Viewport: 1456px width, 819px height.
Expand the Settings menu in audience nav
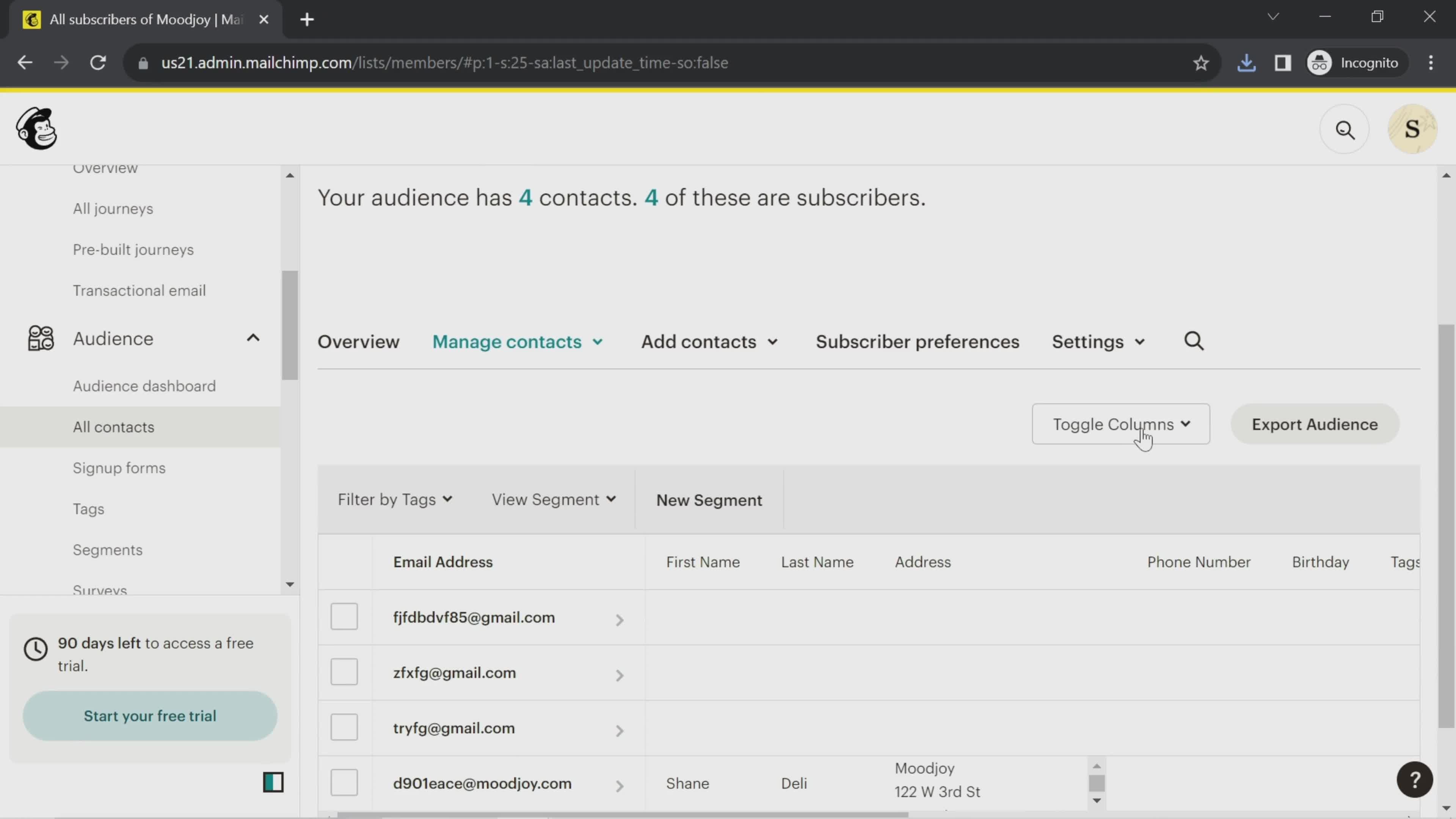(x=1098, y=342)
